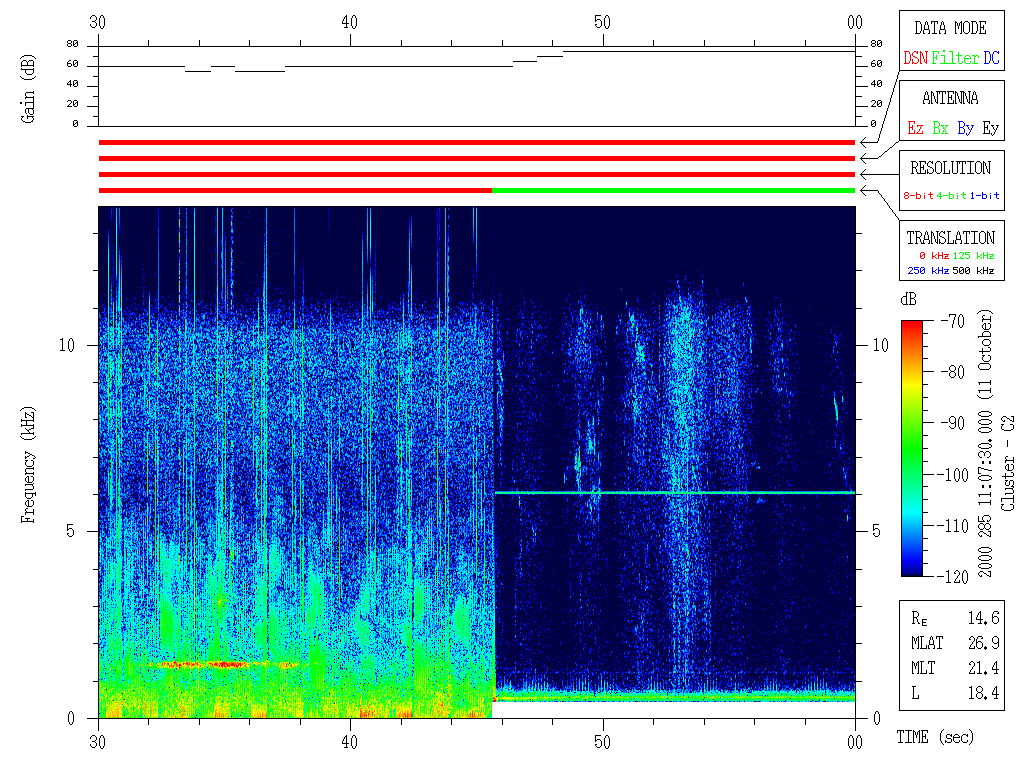This screenshot has width=1024, height=768.
Task: Click the top red data mode status bar
Action: [x=476, y=142]
